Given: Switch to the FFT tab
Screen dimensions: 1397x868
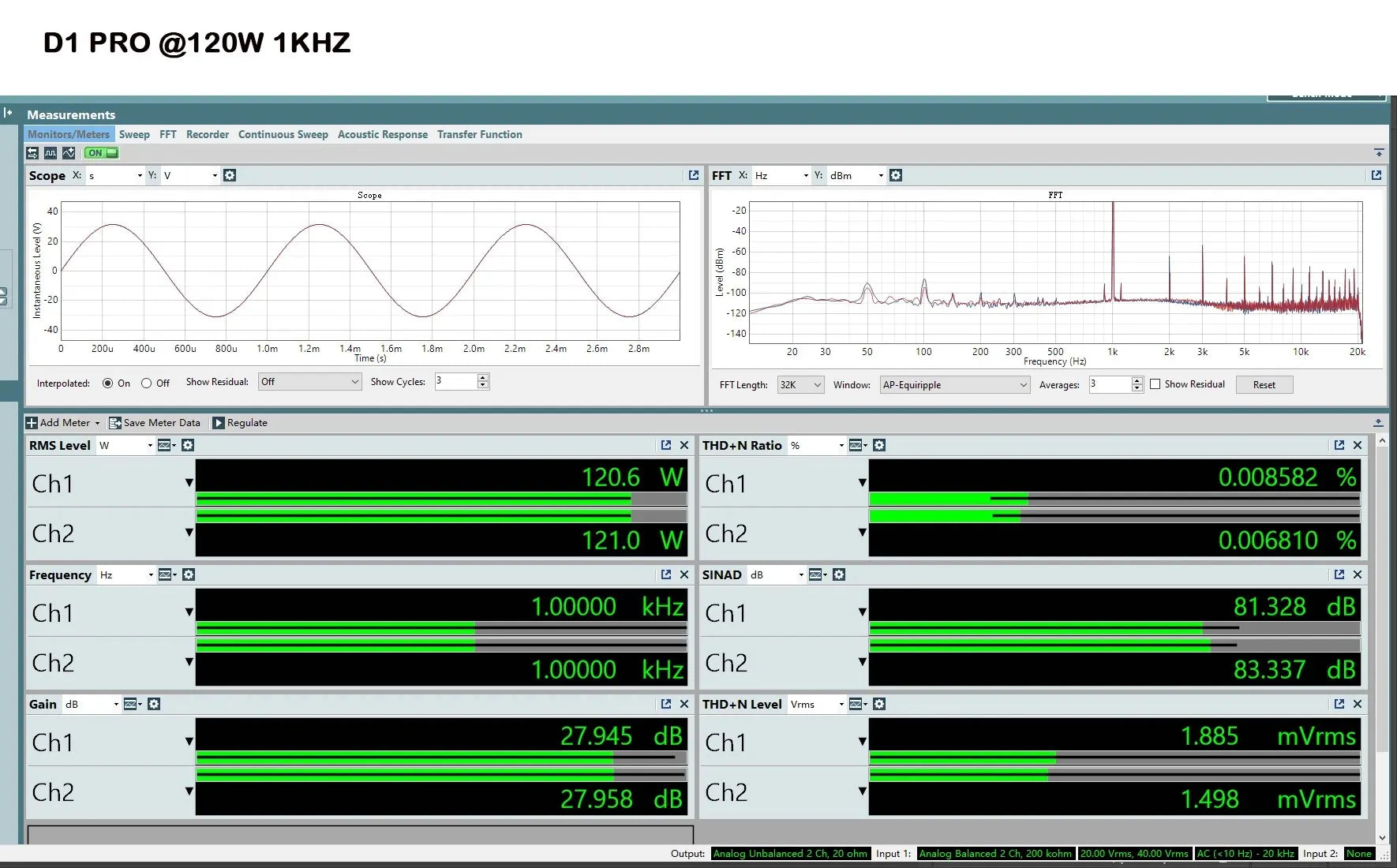Looking at the screenshot, I should coord(168,134).
